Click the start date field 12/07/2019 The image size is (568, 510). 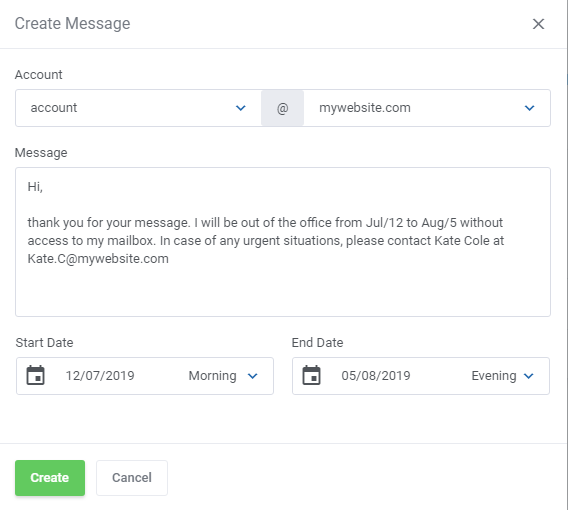point(100,376)
